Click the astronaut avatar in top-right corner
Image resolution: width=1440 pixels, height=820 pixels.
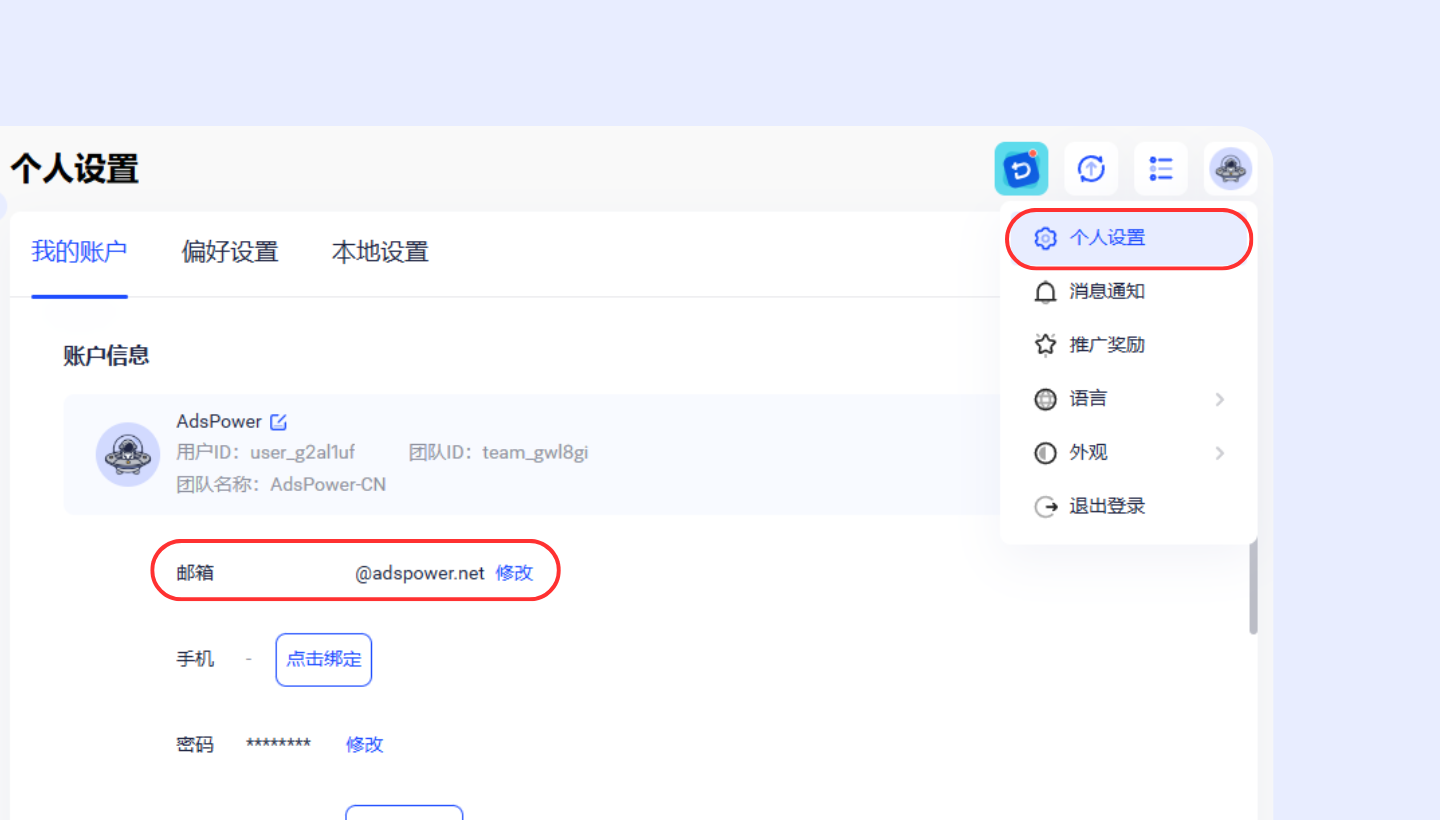coord(1229,169)
